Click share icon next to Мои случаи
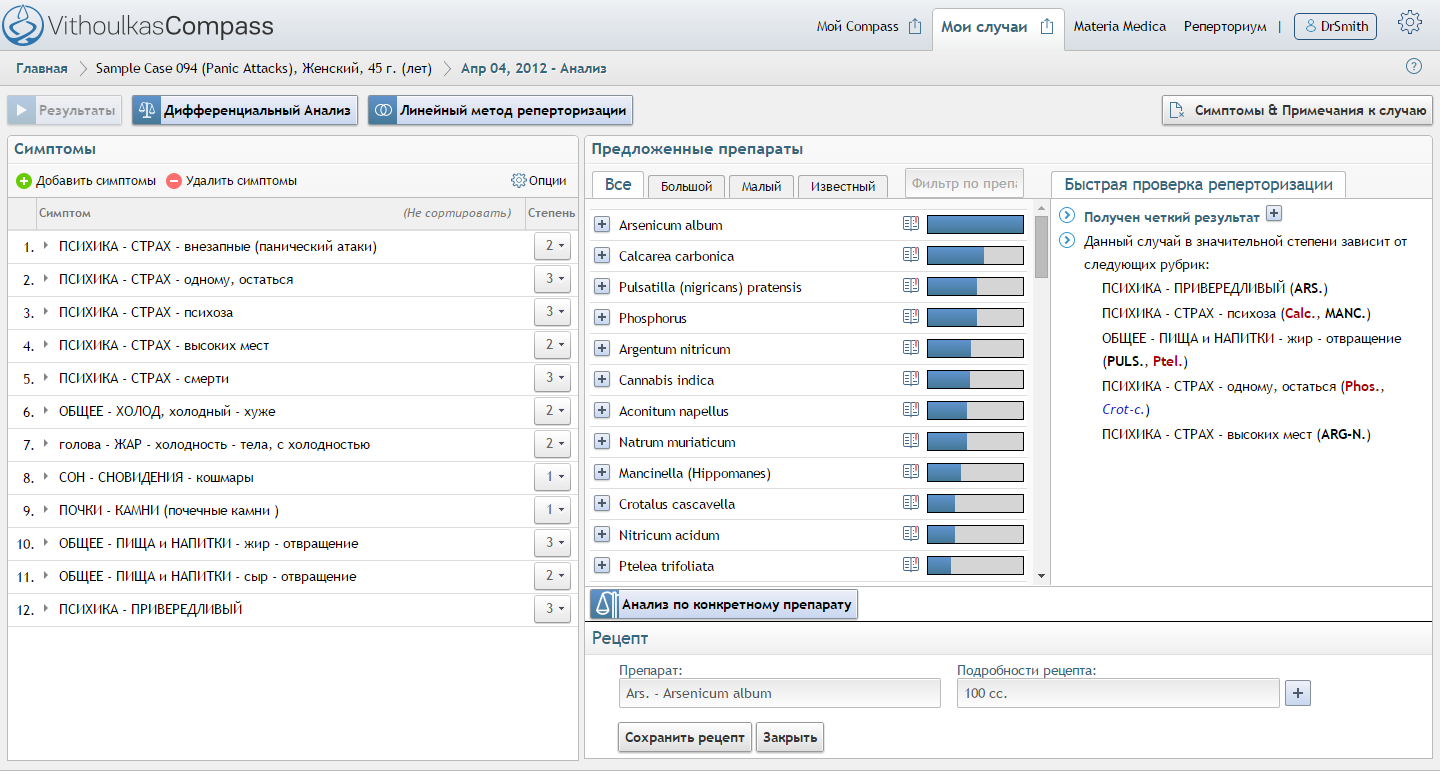The image size is (1440, 771). coord(1047,27)
